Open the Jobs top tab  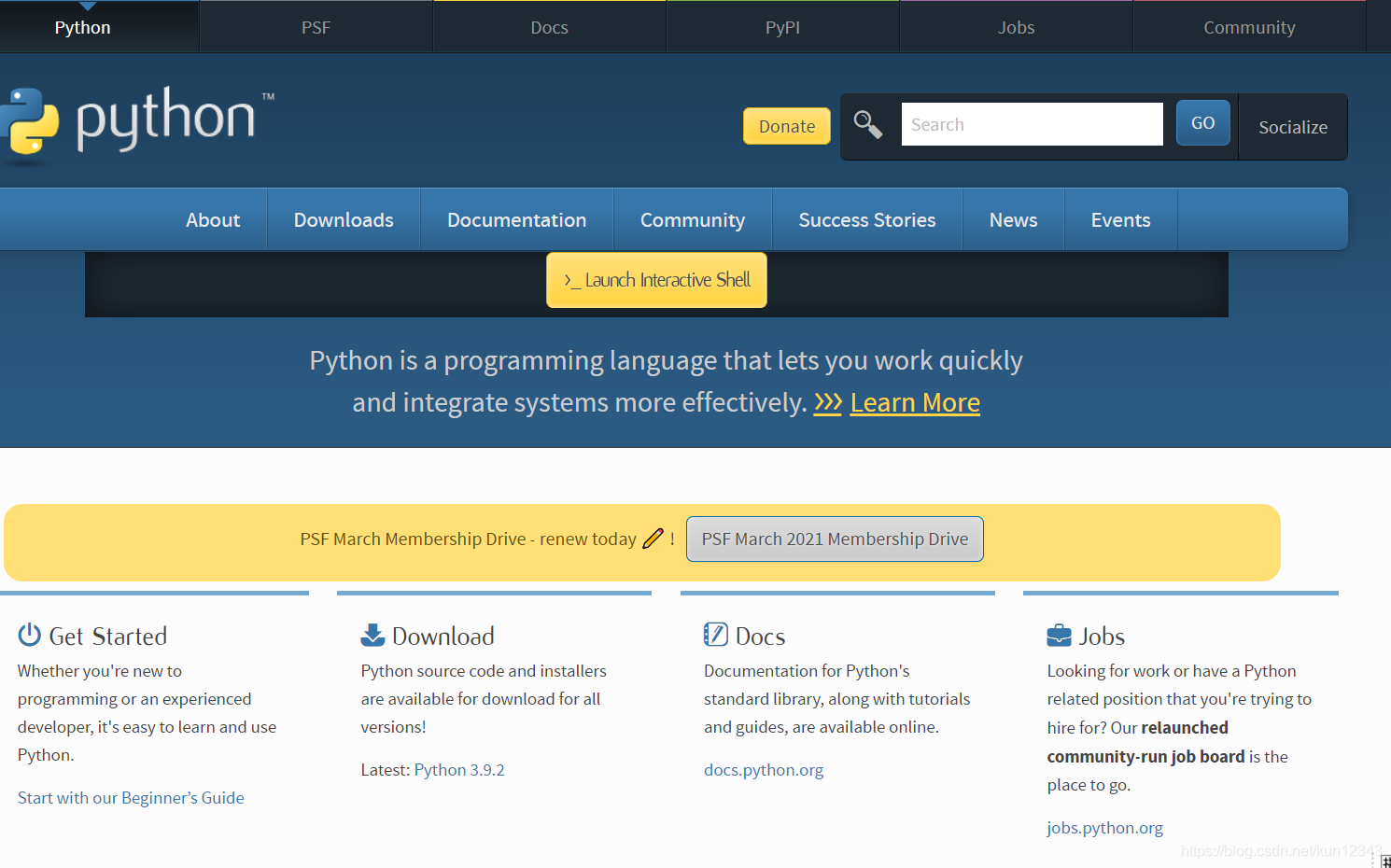[x=1017, y=27]
